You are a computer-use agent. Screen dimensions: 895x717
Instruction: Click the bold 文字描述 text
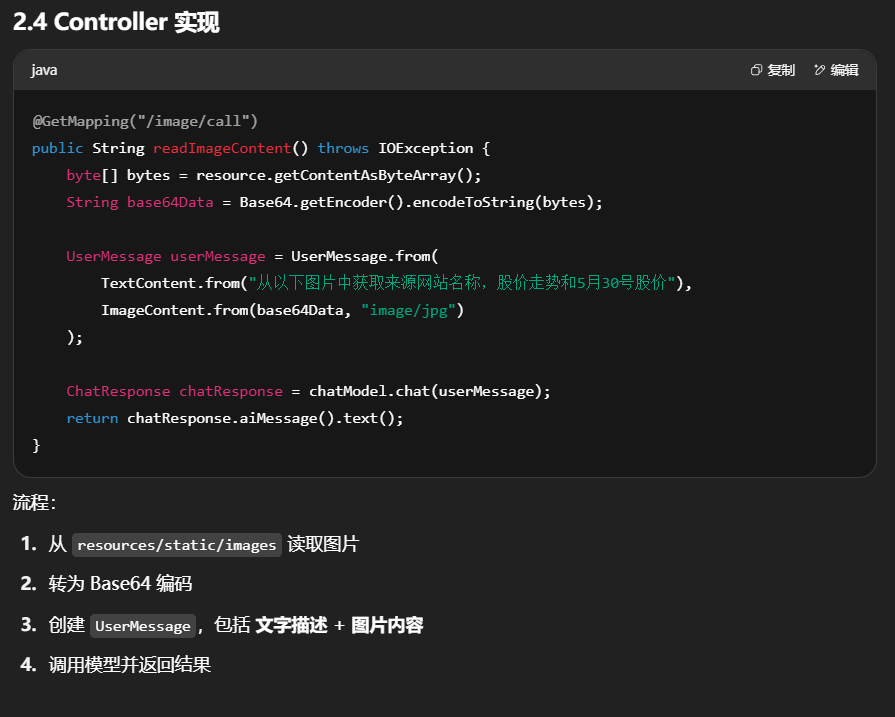291,625
